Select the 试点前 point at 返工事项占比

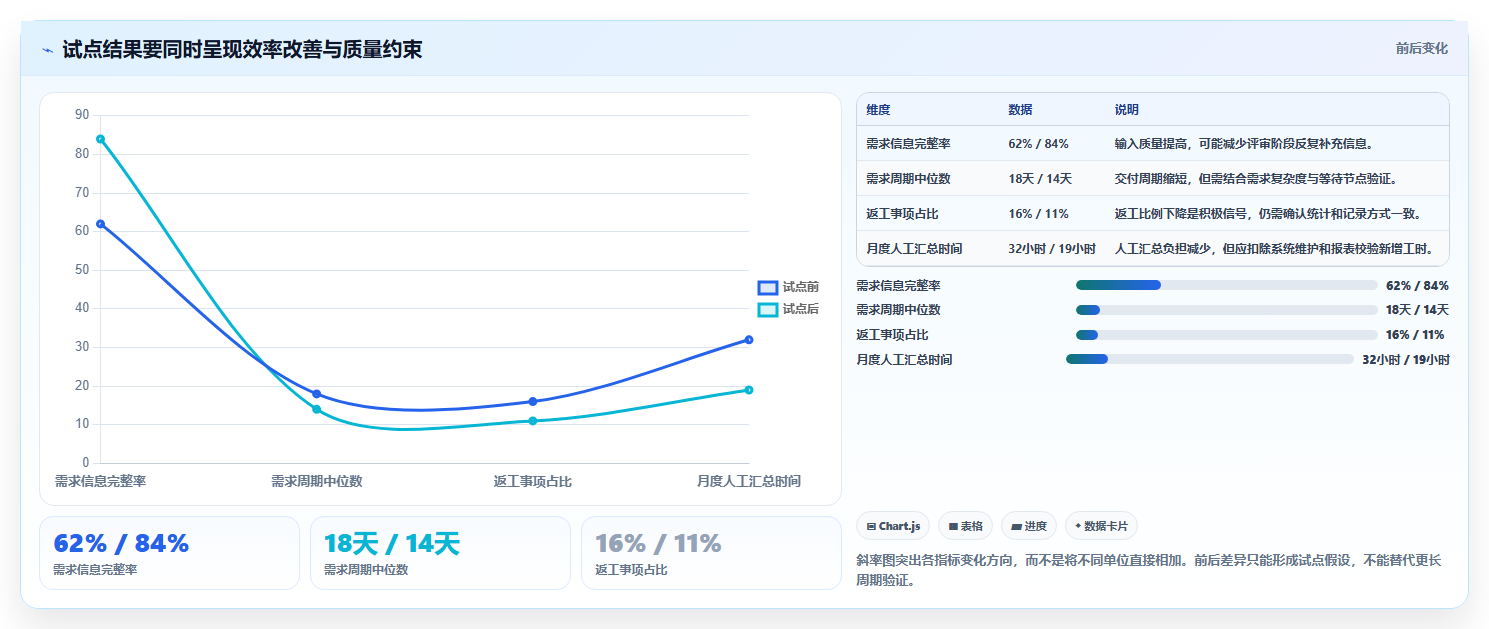pyautogui.click(x=532, y=402)
